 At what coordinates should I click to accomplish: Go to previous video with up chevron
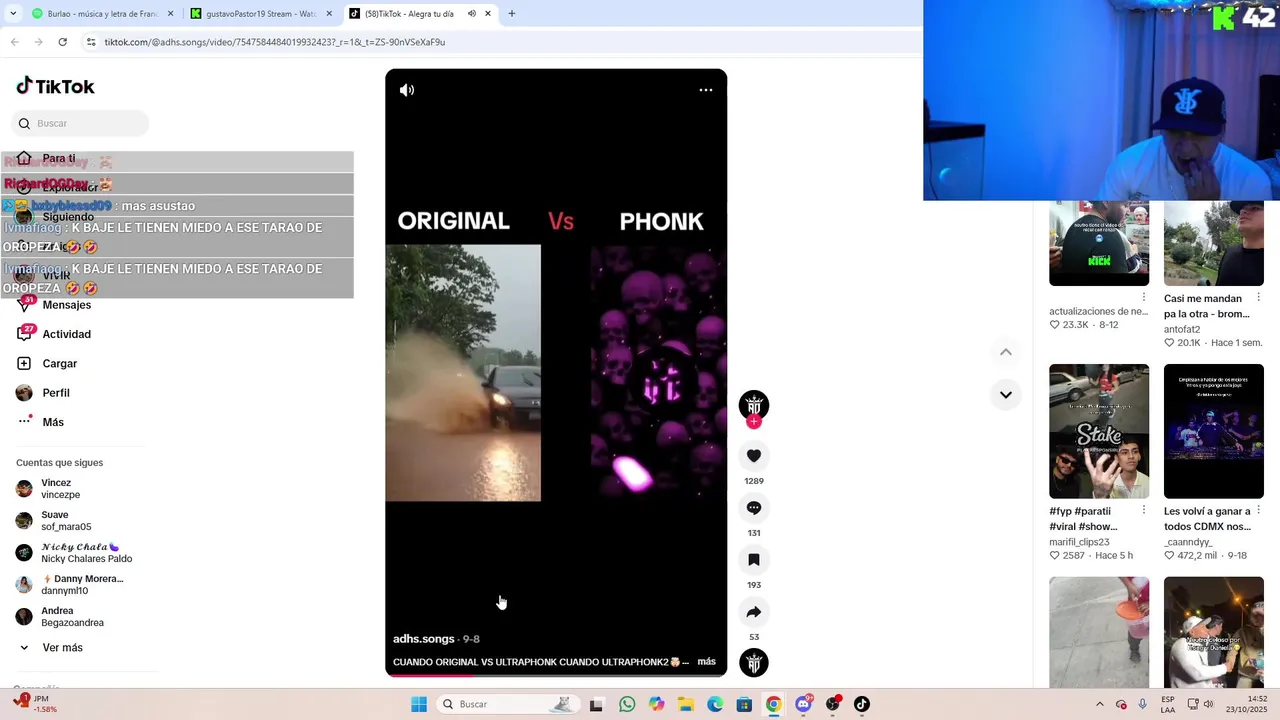[x=1006, y=352]
